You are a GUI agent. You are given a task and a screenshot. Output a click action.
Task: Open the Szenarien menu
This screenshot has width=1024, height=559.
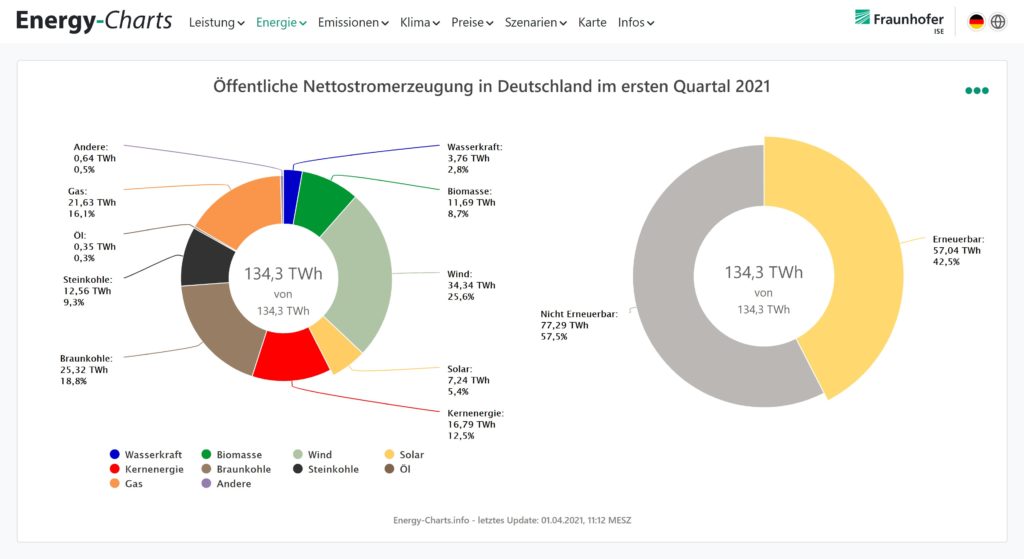[536, 22]
